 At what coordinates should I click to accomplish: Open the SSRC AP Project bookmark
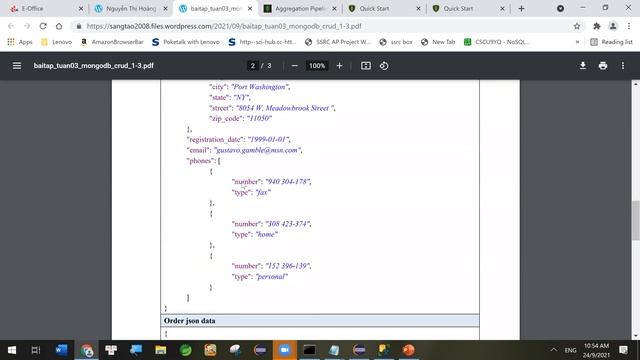coord(338,42)
